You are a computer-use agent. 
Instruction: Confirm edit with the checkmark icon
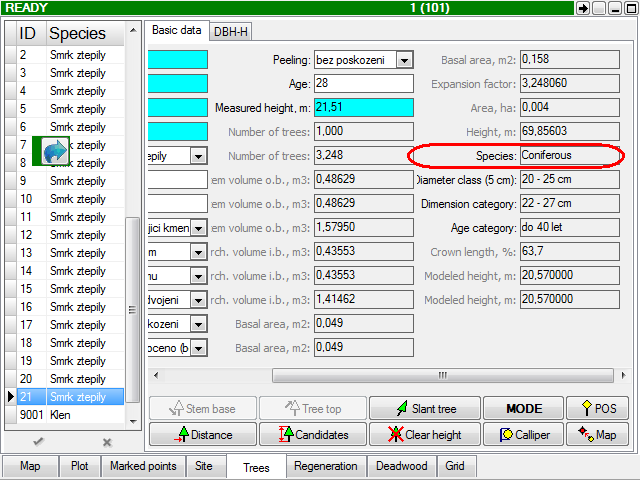coord(38,441)
